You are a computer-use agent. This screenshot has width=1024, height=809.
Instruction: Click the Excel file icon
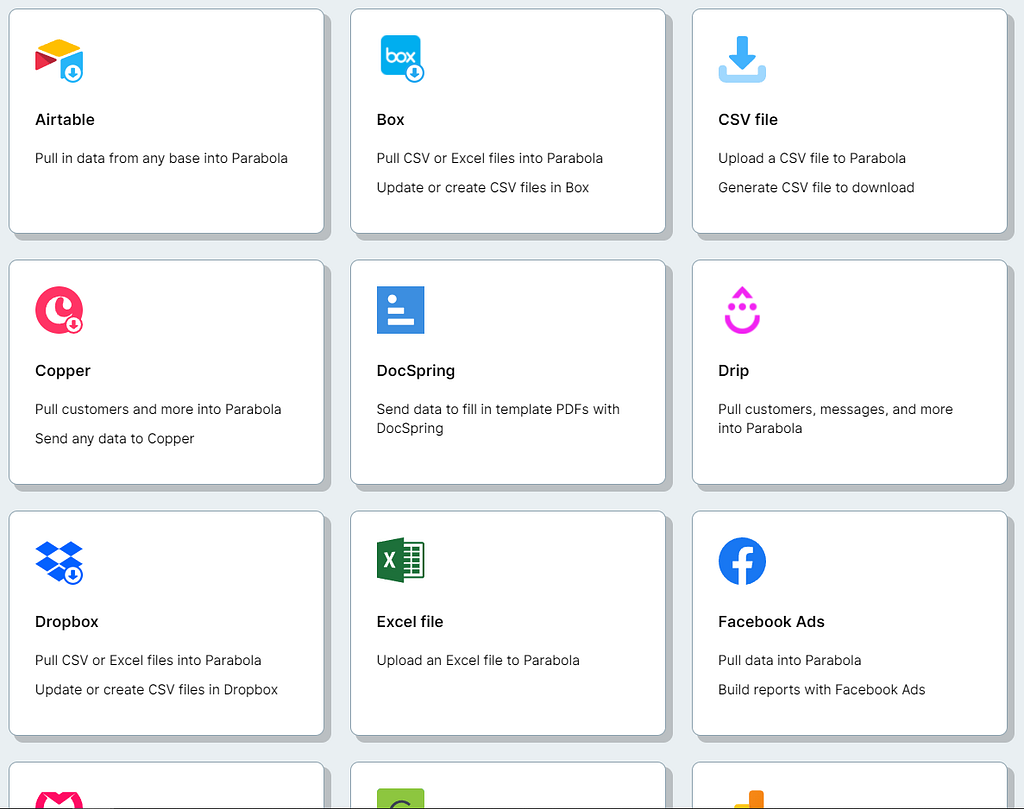[400, 560]
